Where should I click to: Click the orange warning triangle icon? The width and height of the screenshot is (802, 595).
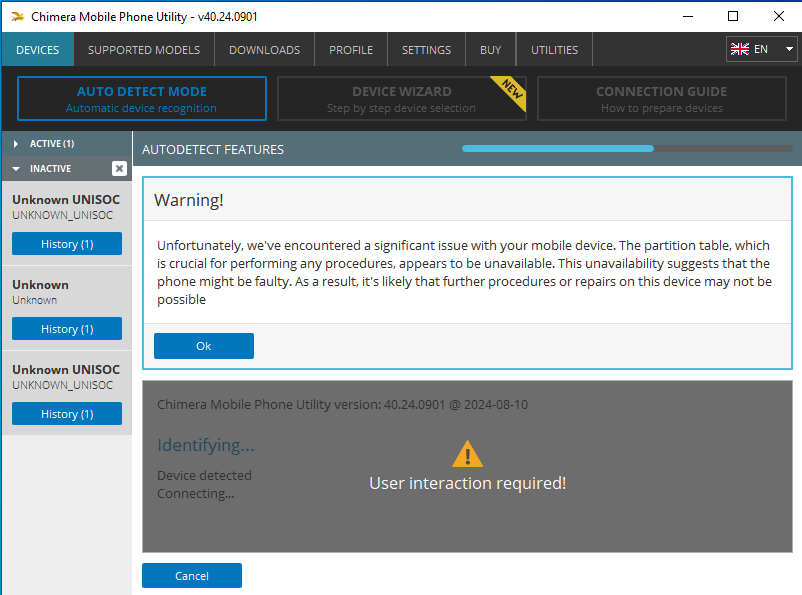click(x=467, y=454)
